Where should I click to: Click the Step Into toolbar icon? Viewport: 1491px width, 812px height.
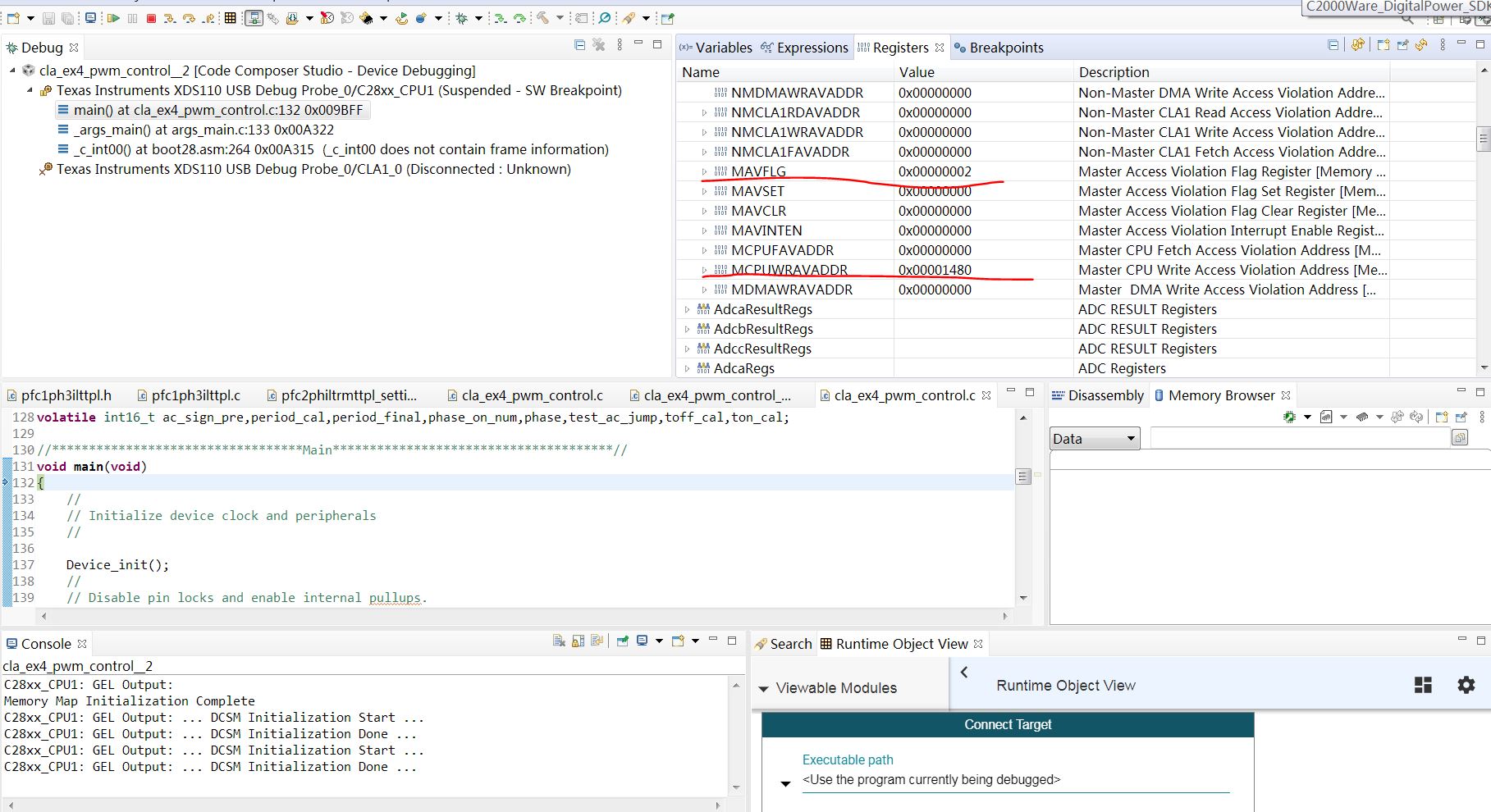[170, 18]
